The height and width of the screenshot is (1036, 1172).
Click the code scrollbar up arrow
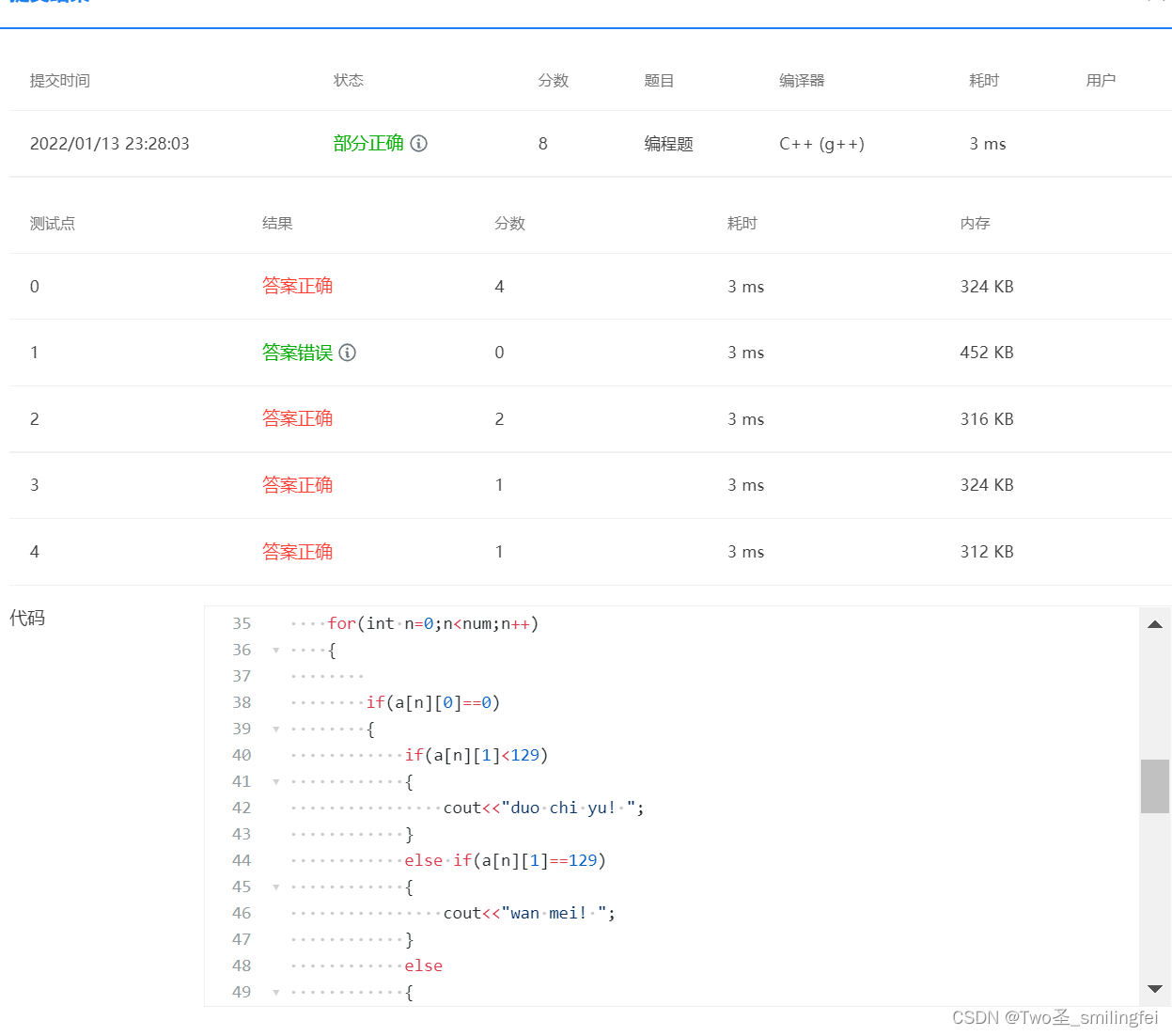[1155, 624]
